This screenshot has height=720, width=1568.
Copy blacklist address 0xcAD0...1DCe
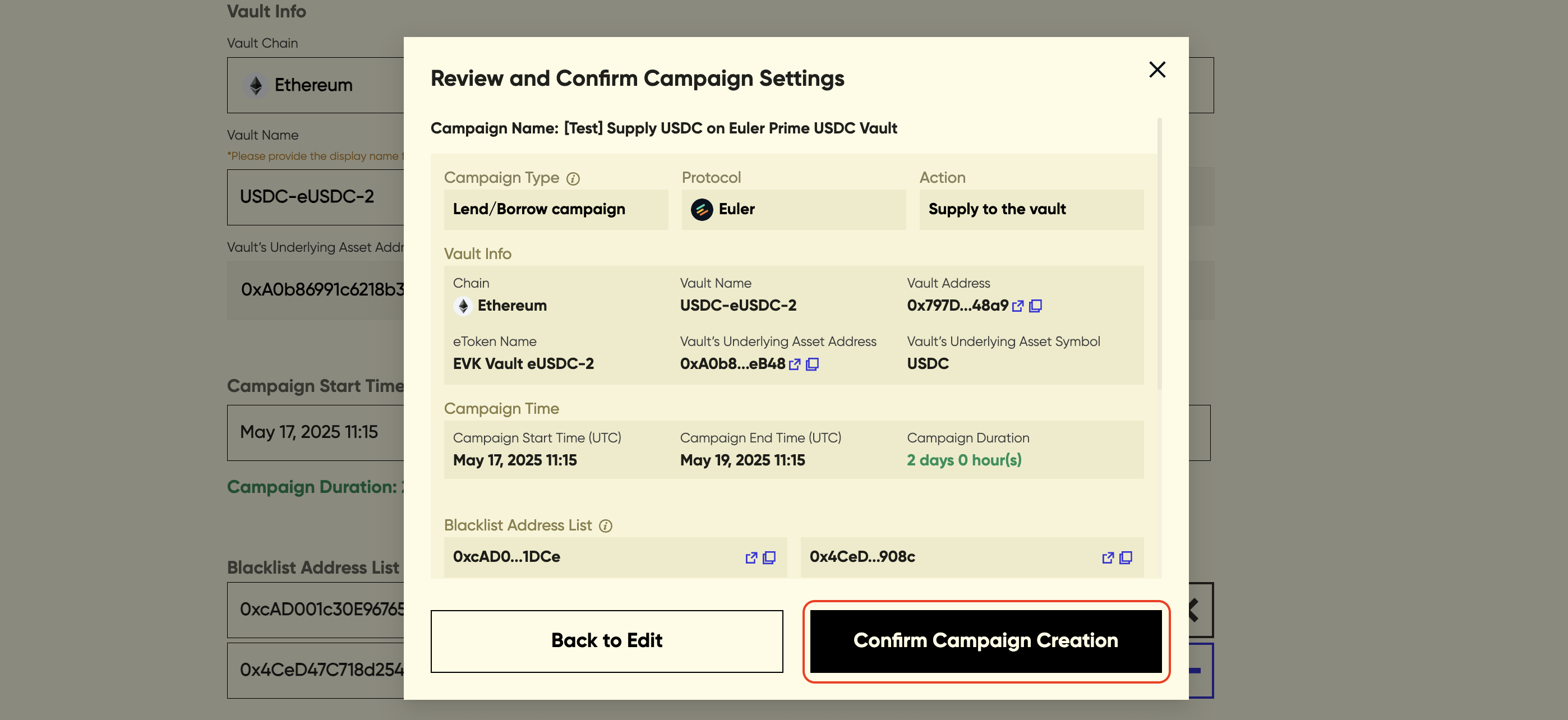click(769, 557)
